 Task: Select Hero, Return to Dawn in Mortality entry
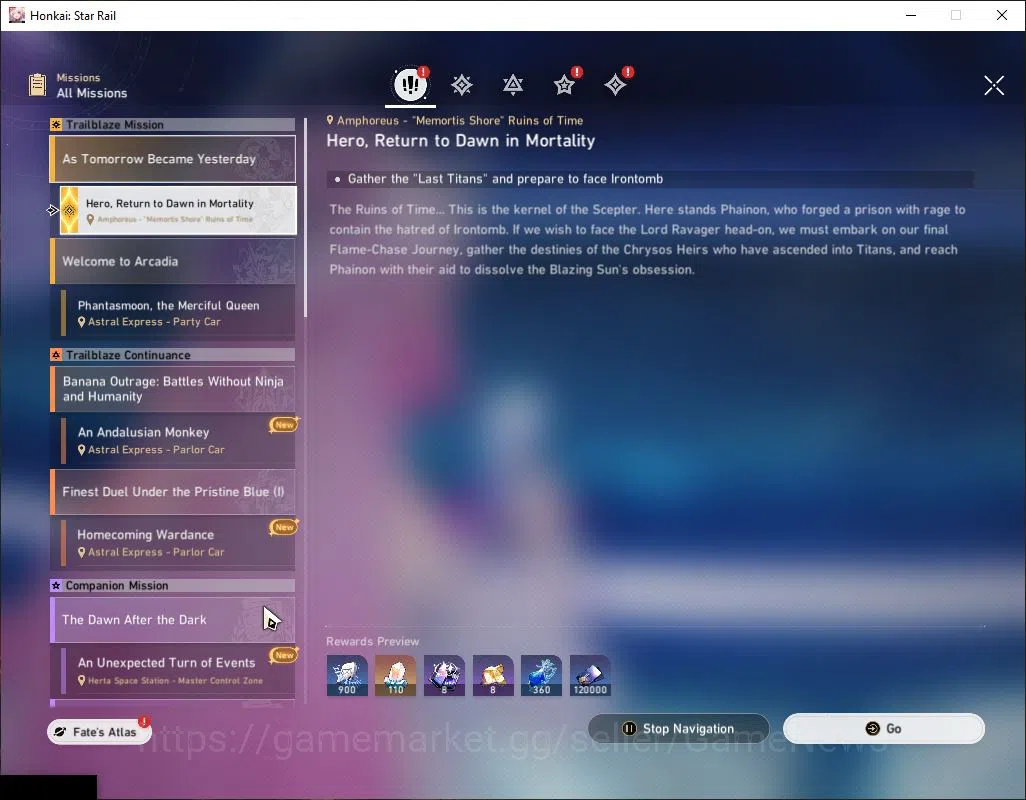point(178,210)
